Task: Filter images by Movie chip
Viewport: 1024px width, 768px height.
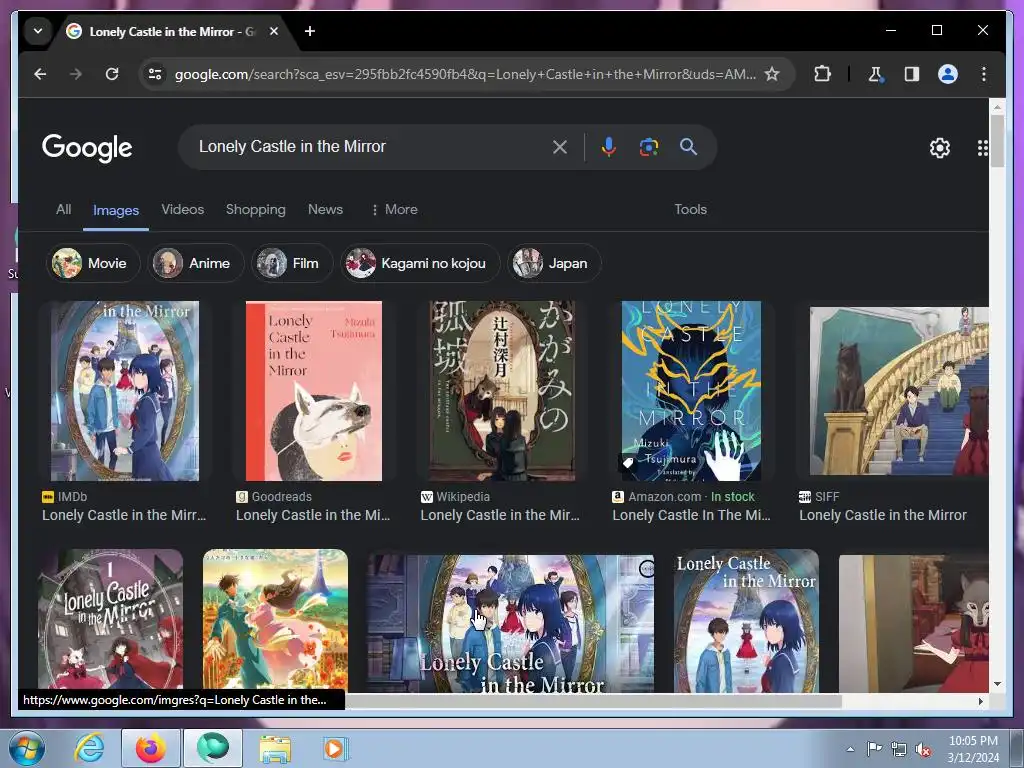Action: [93, 263]
